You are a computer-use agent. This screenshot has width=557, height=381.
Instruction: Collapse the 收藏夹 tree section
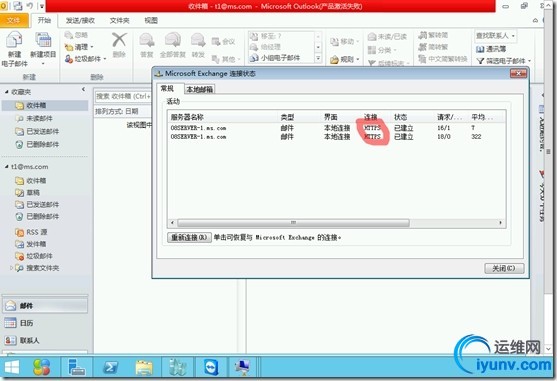(7, 92)
